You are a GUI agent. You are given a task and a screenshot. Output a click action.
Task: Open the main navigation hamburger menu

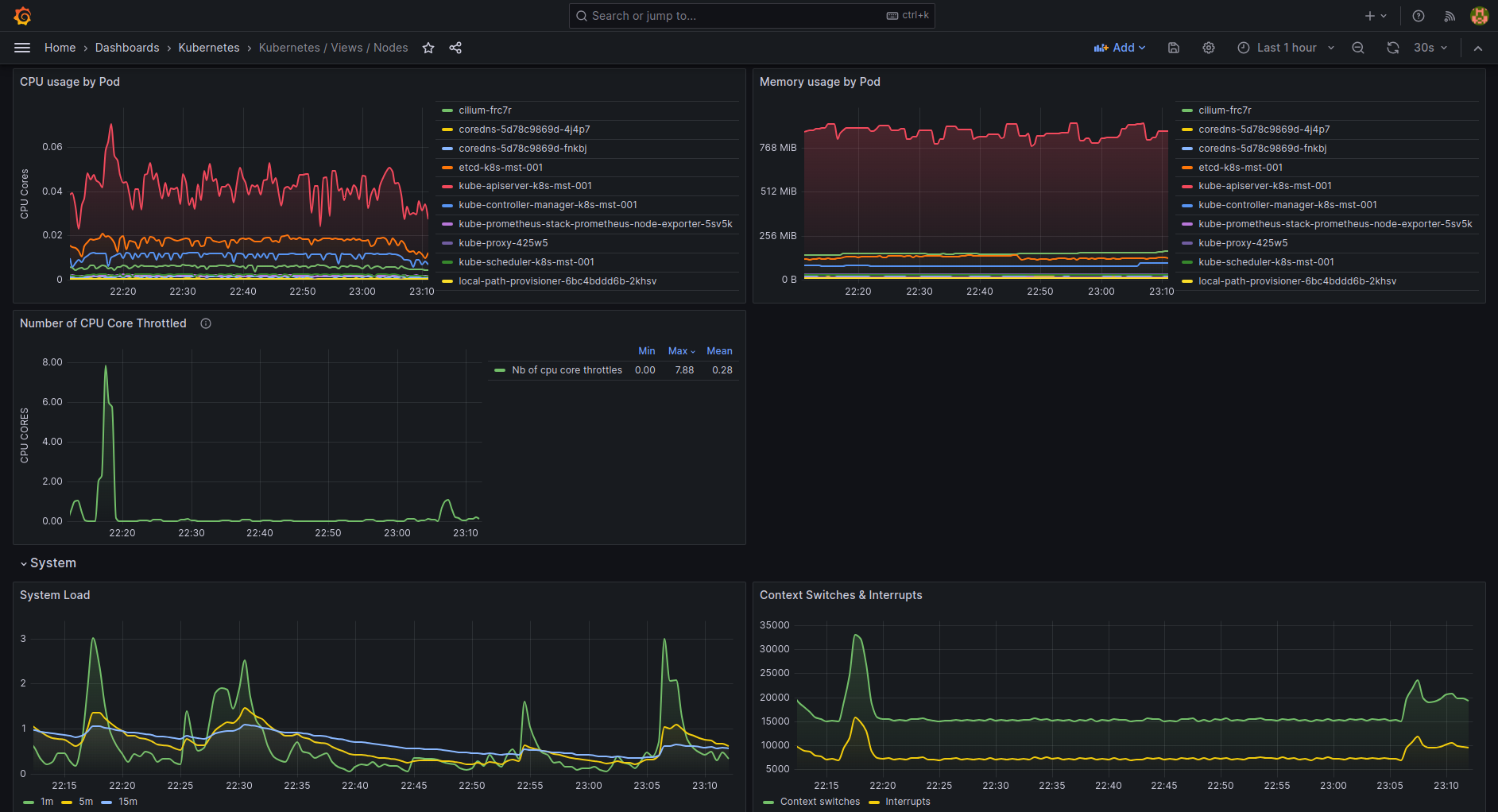pyautogui.click(x=22, y=48)
